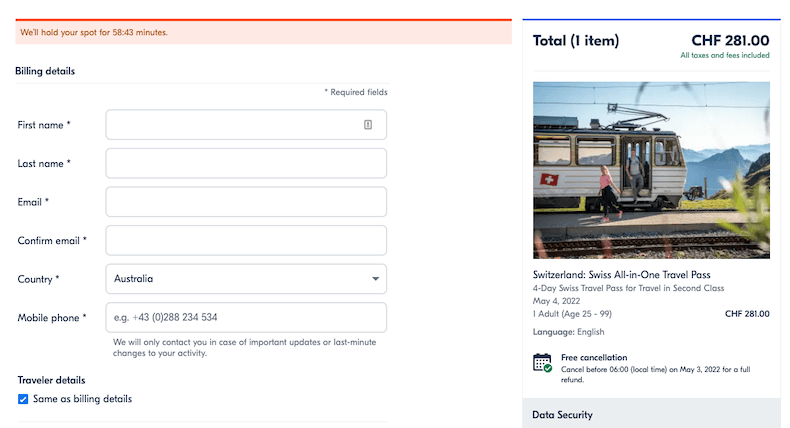Click the Free cancellation heading
This screenshot has height=428, width=790.
tap(594, 357)
